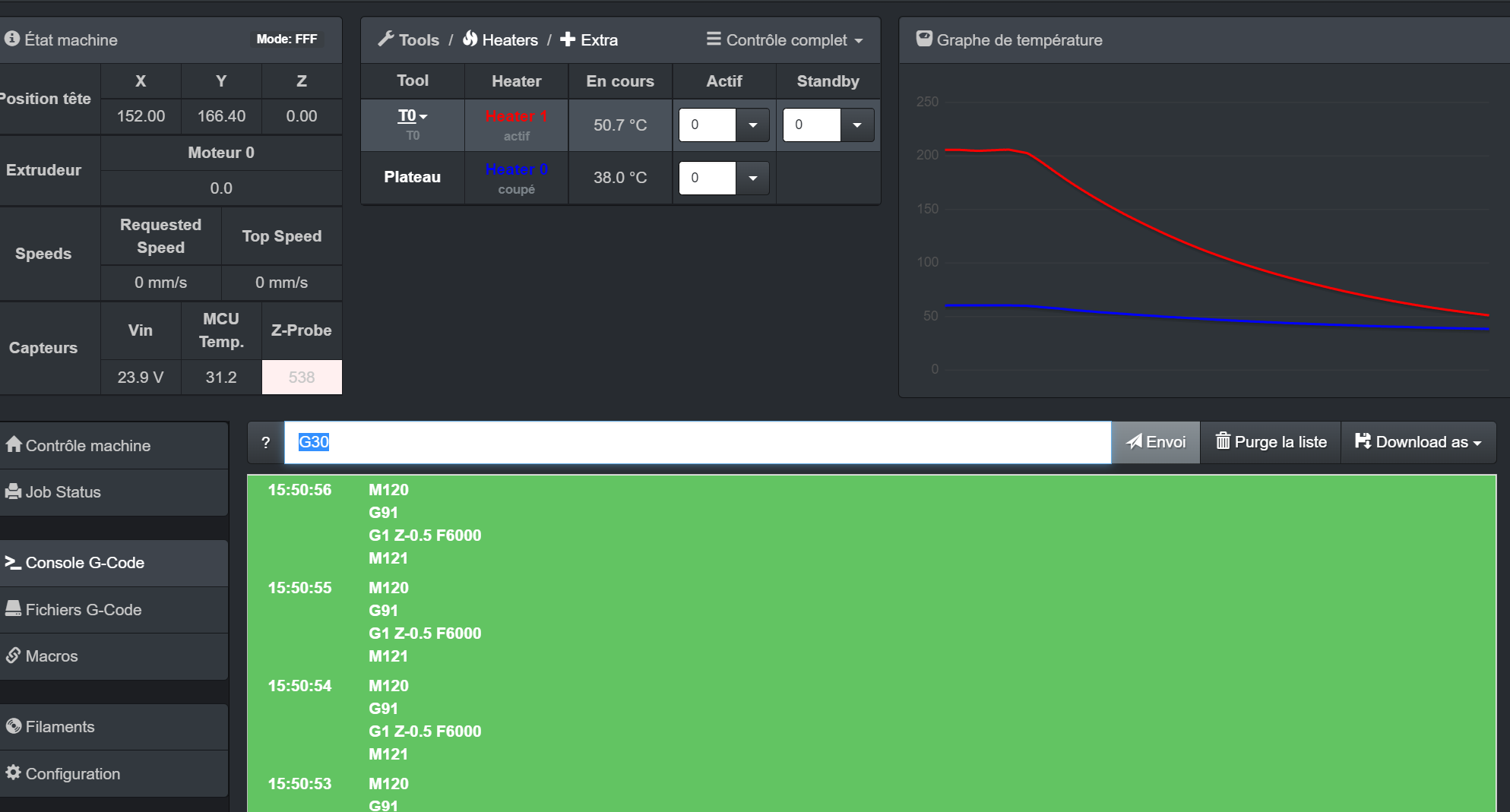Screen dimensions: 1510x812
Task: Click the Y position value 166.40
Action: click(221, 116)
